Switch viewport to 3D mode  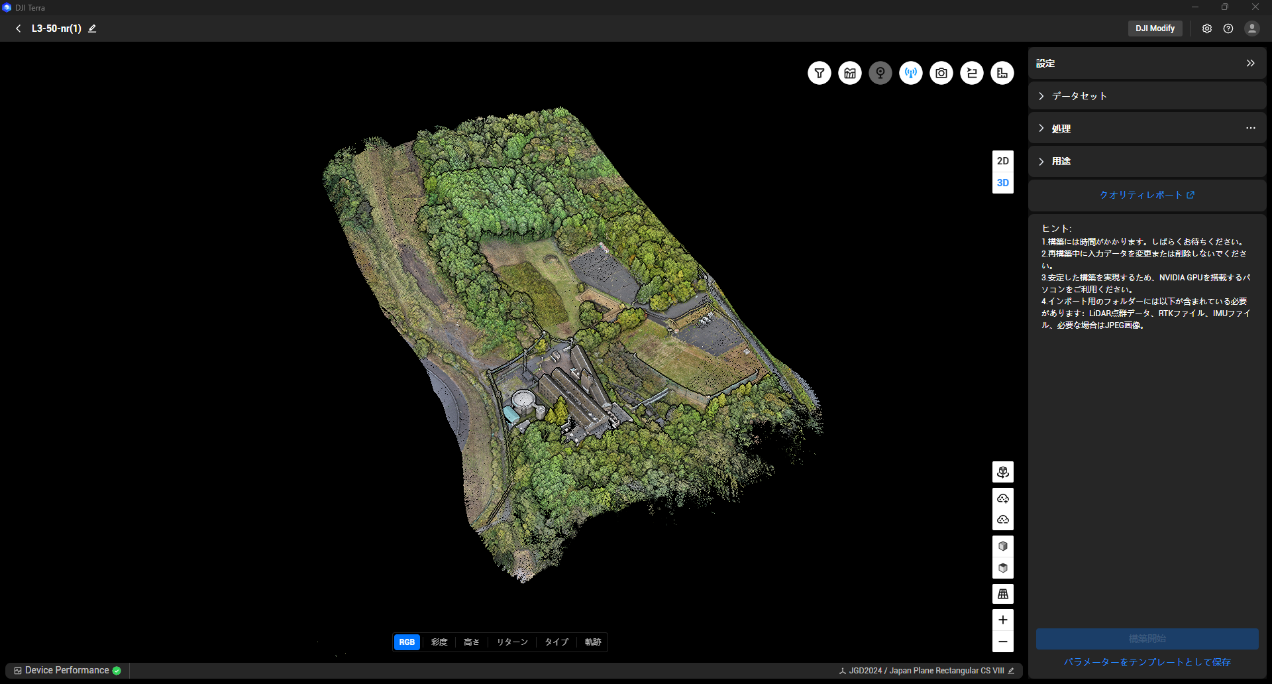[x=1003, y=183]
